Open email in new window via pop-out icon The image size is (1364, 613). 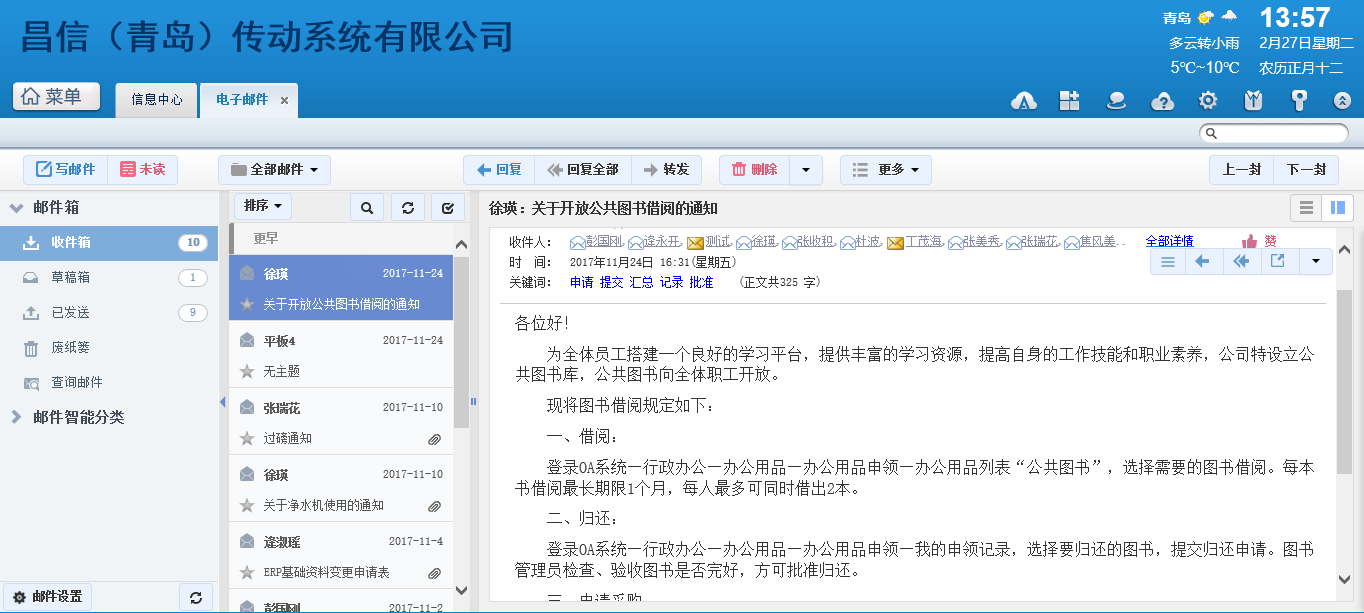click(x=1277, y=262)
